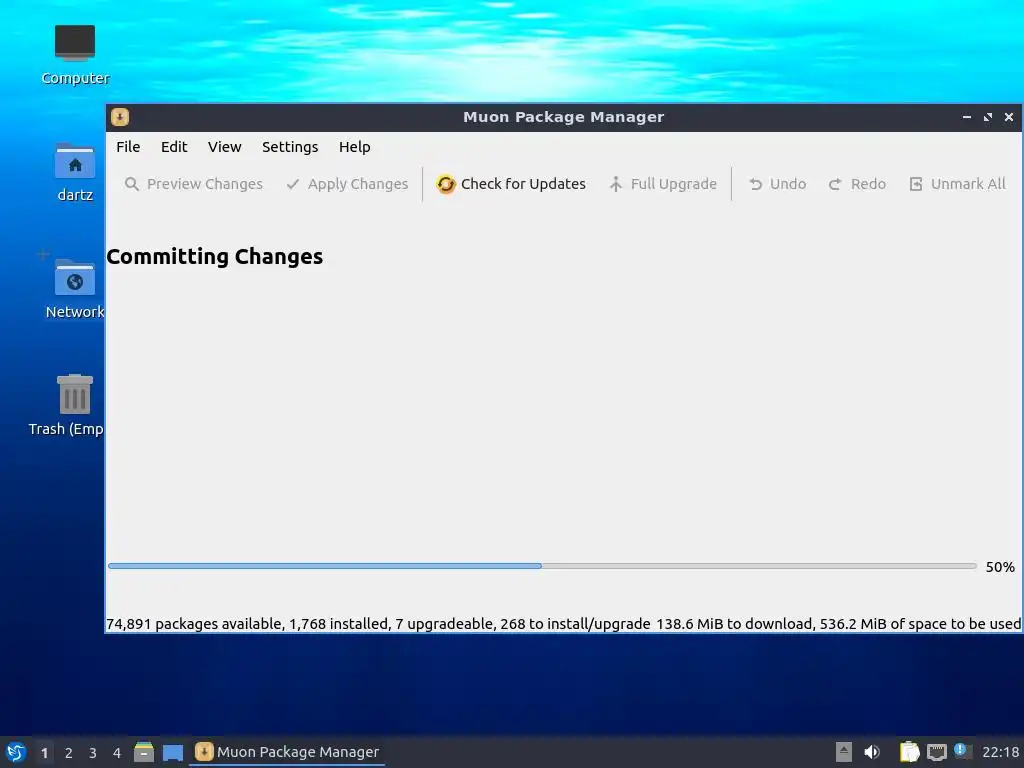Open the File menu

pyautogui.click(x=128, y=147)
